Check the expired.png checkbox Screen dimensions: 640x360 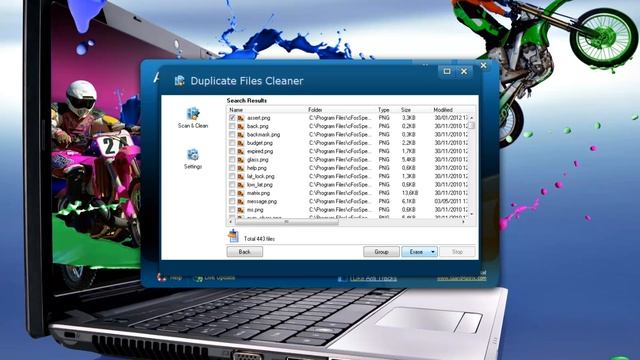[x=232, y=151]
